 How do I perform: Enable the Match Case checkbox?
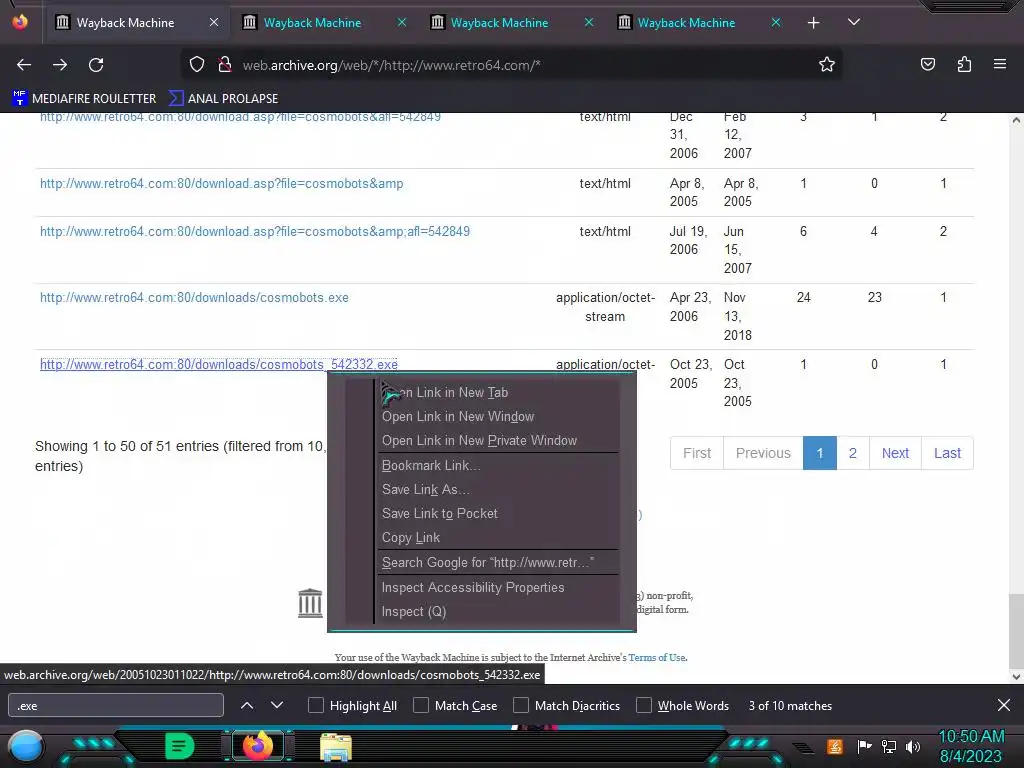pyautogui.click(x=421, y=705)
